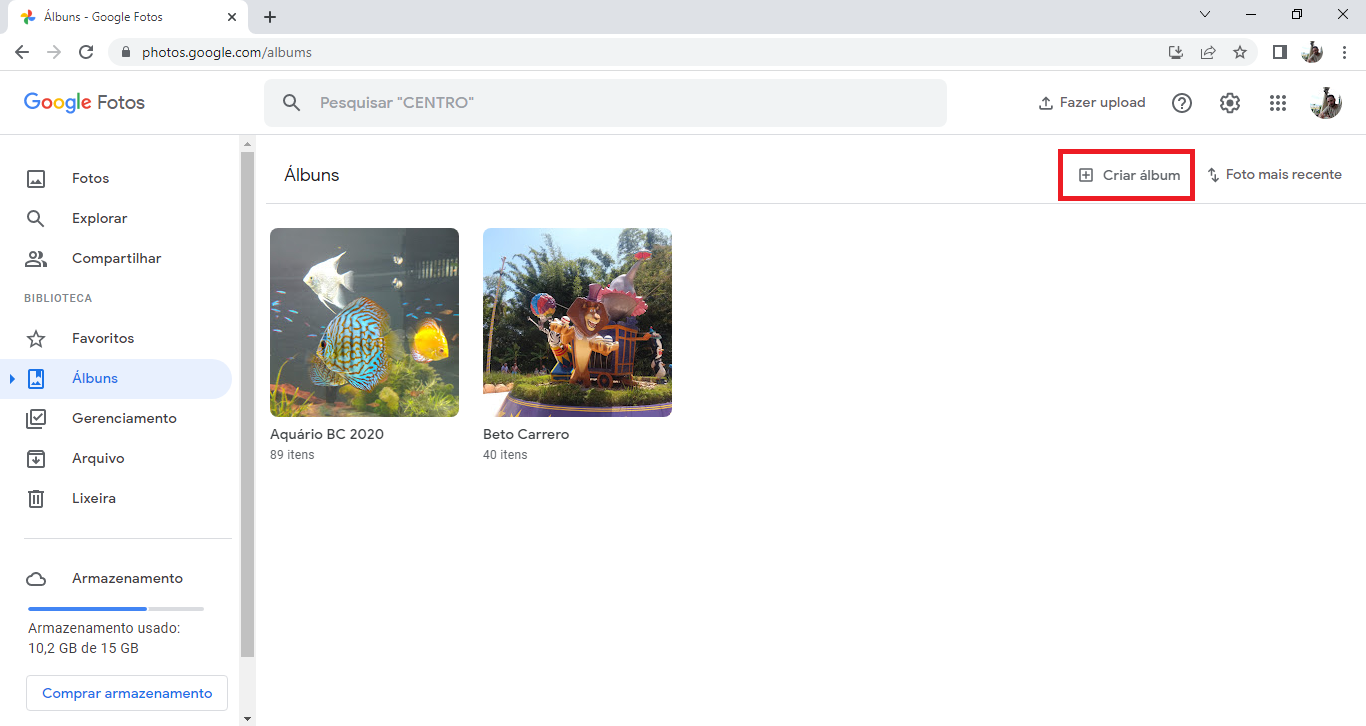
Task: Open the Foto mais recente sort dropdown
Action: pos(1274,175)
